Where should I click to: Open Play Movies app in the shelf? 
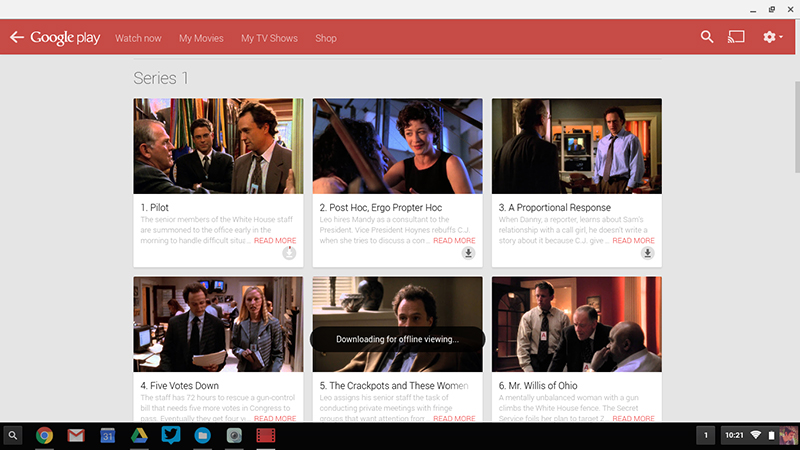[266, 436]
